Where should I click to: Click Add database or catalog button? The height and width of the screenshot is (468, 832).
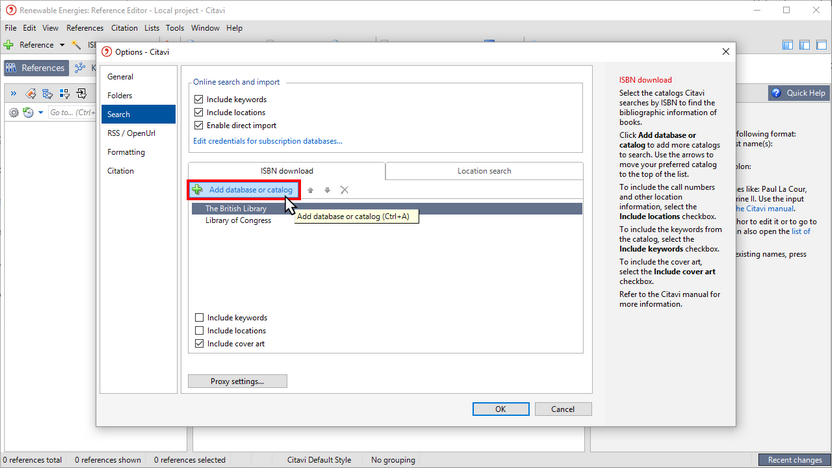pos(244,190)
